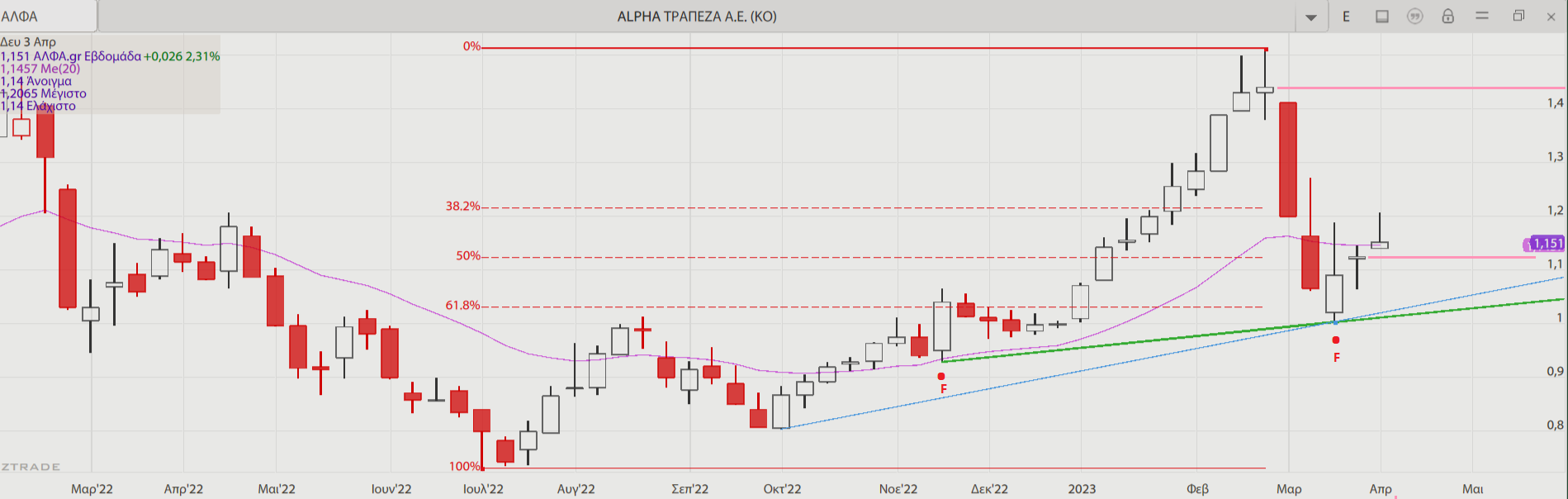Select the ΑΛΦΑ symbol tab

tap(48, 17)
